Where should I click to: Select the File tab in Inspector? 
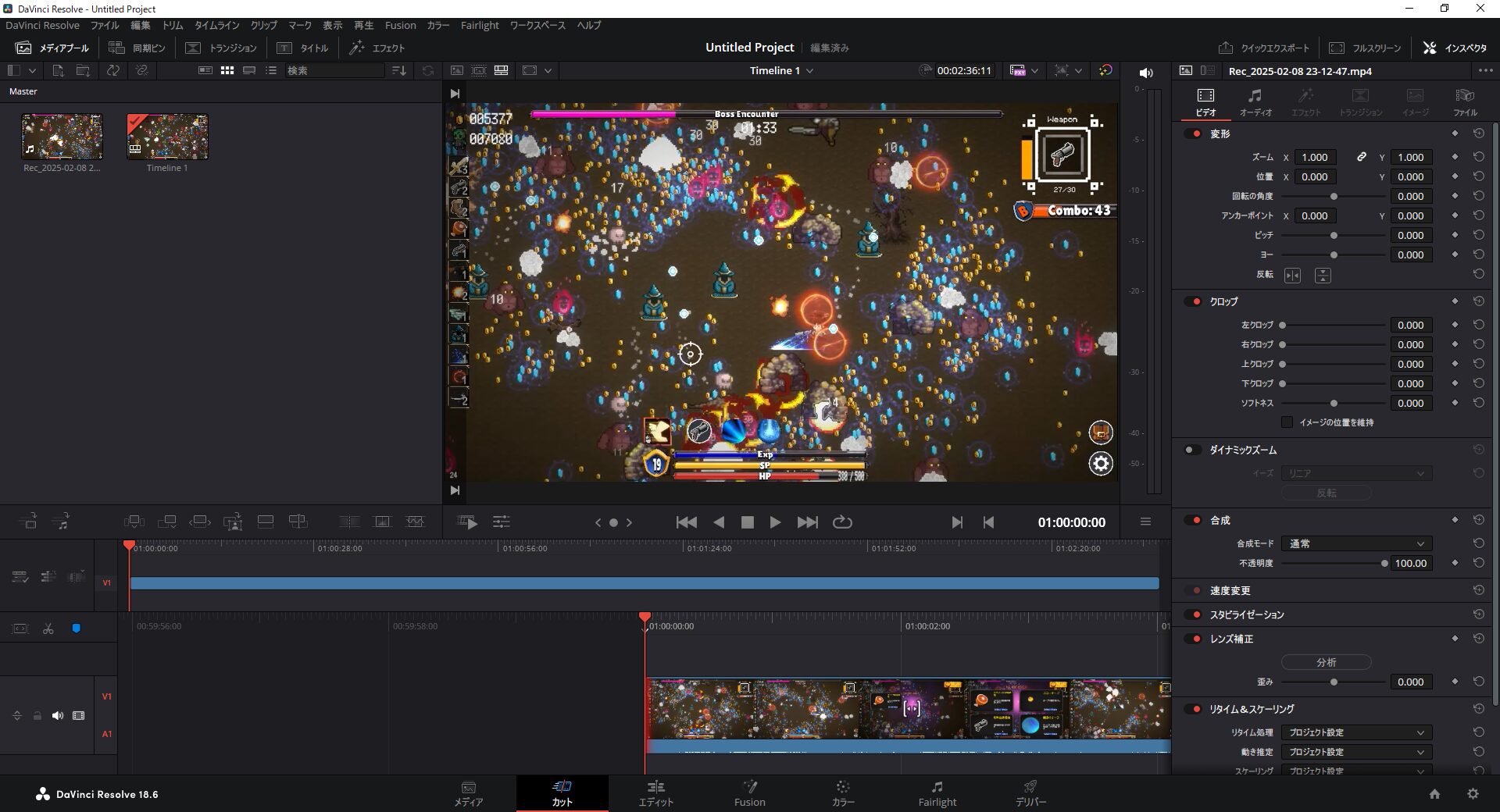(x=1465, y=101)
